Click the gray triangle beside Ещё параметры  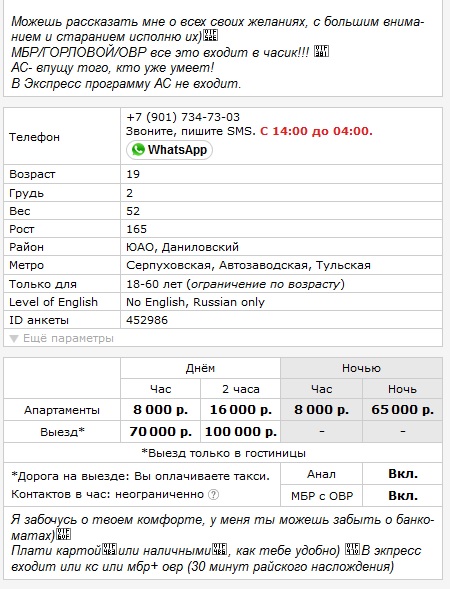point(14,339)
